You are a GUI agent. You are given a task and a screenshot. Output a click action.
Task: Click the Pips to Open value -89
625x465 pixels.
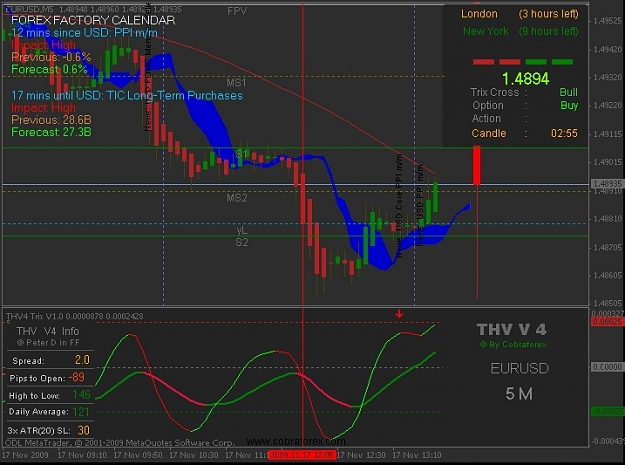coord(76,377)
